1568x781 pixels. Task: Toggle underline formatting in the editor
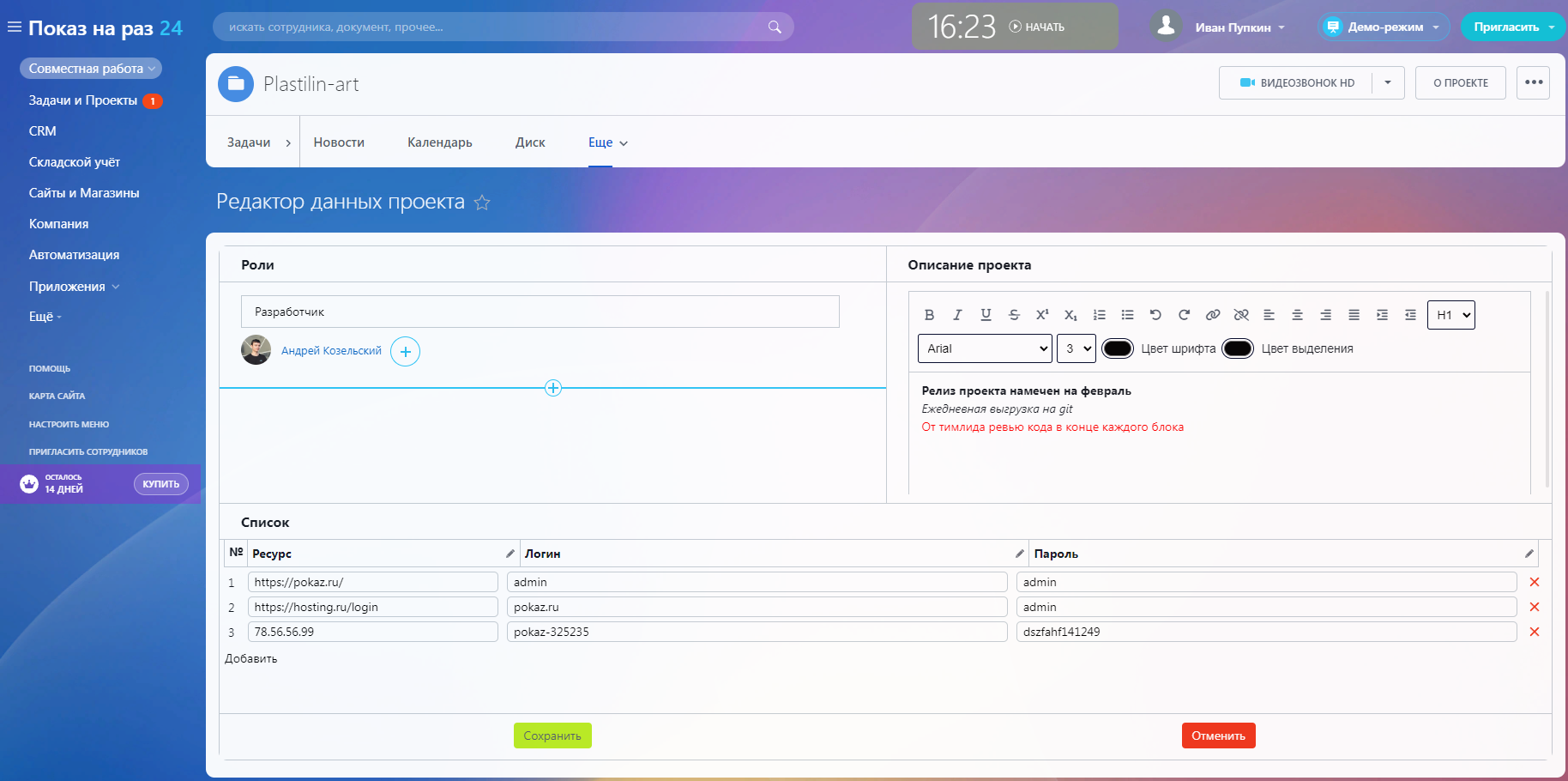click(986, 315)
